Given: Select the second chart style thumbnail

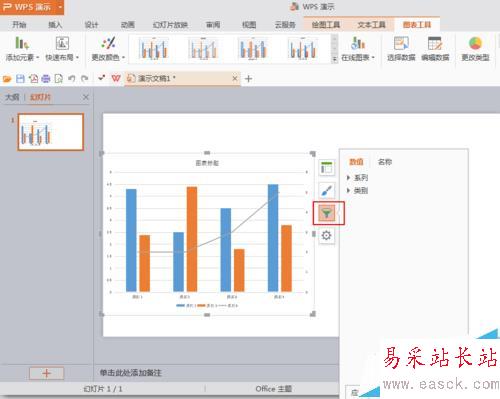Looking at the screenshot, I should click(x=203, y=49).
